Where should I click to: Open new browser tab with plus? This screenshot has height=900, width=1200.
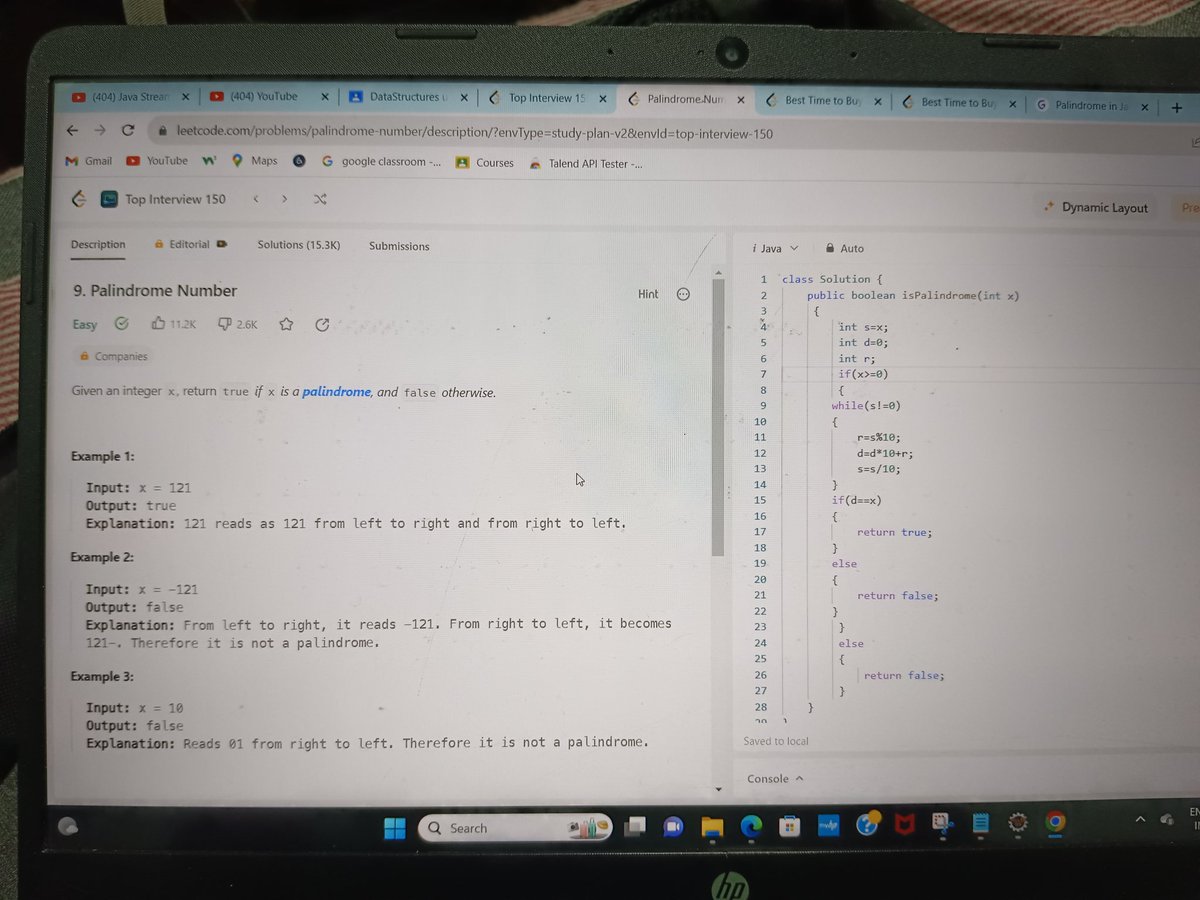pos(1177,107)
